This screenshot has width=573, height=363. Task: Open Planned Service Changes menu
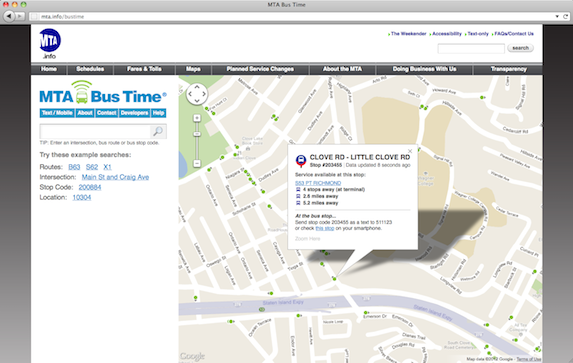(x=260, y=69)
